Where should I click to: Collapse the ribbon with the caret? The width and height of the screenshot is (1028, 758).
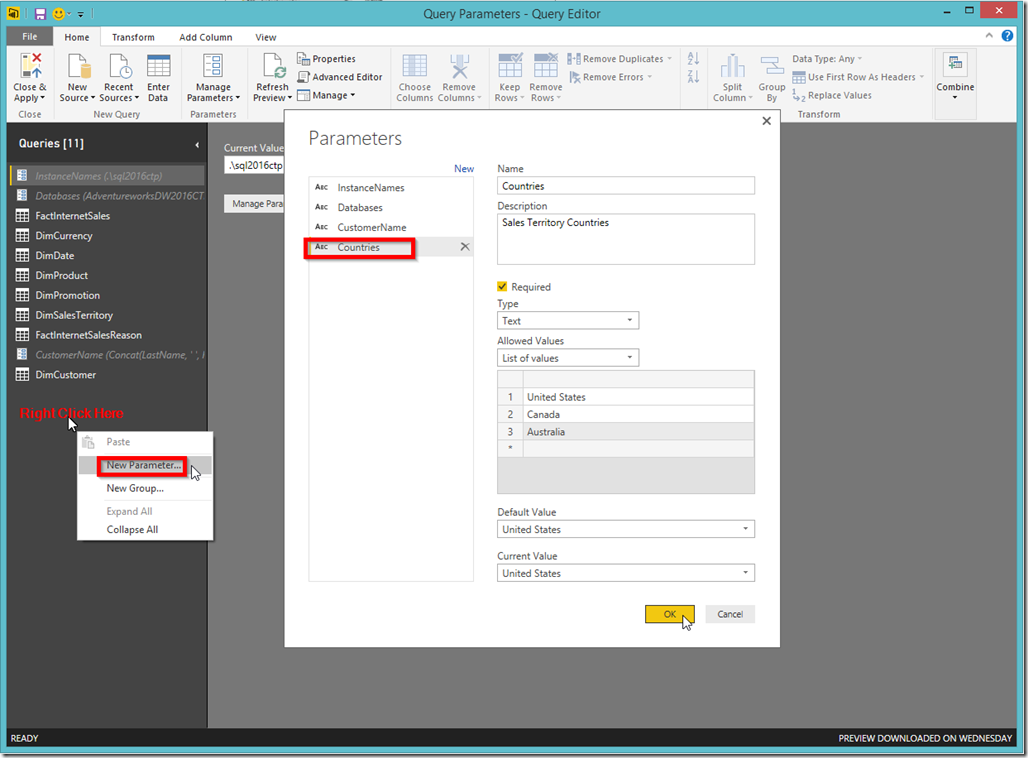pos(989,36)
